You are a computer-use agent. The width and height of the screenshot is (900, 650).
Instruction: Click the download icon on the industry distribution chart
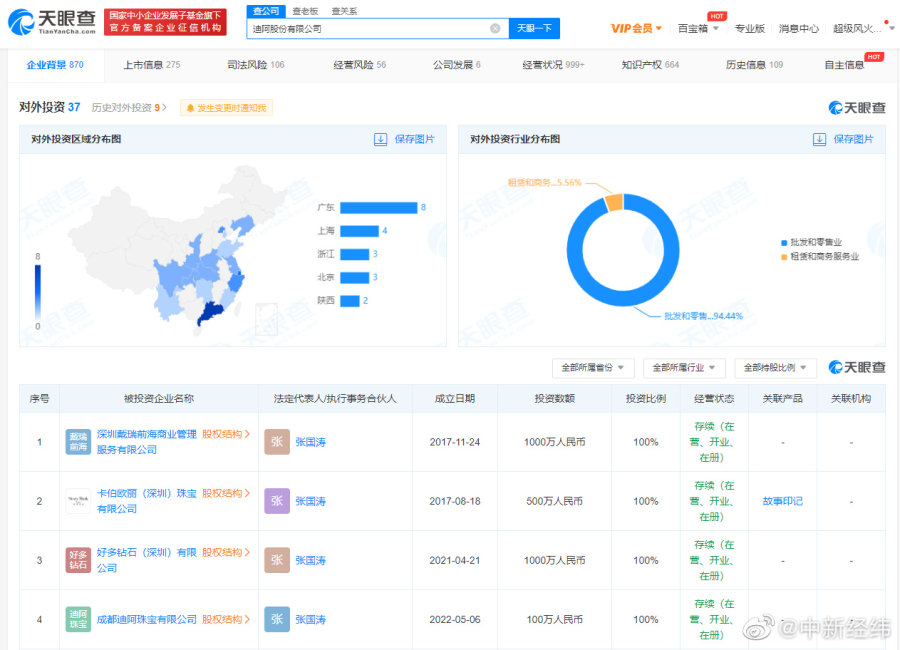coord(820,139)
